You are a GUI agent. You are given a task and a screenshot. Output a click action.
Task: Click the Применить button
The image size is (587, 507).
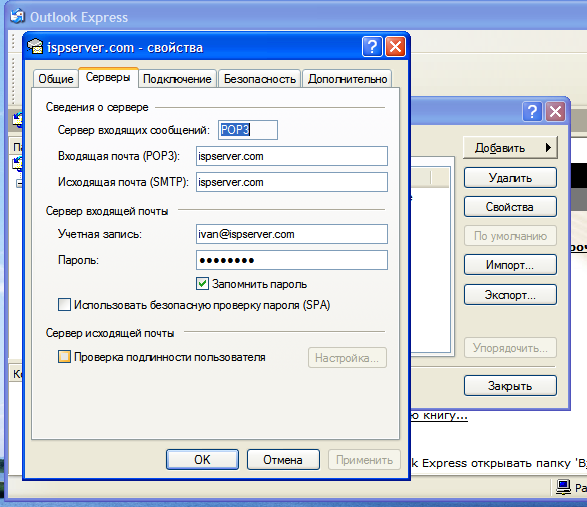point(364,459)
